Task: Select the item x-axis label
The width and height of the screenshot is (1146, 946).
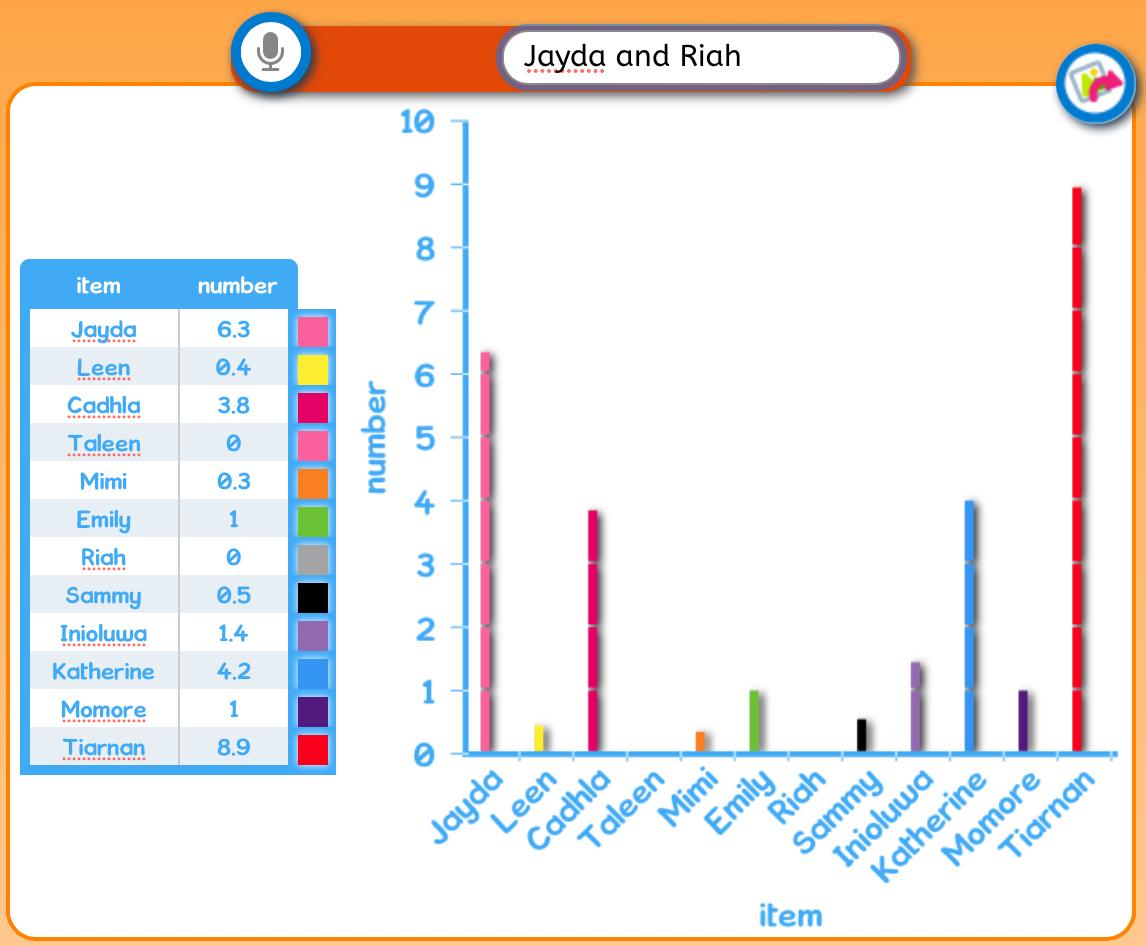Action: (x=790, y=915)
